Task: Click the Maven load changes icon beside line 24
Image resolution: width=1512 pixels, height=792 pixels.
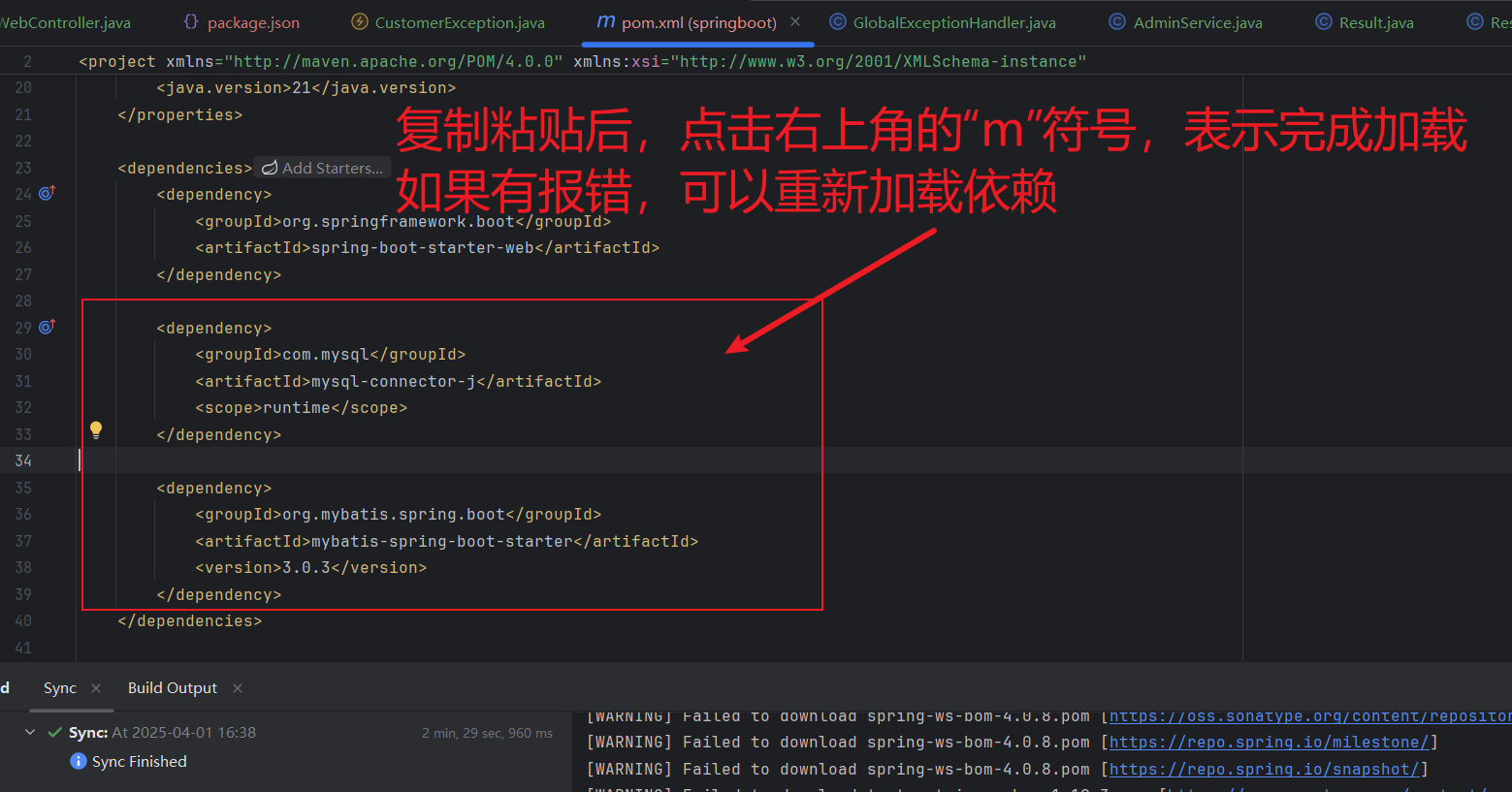Action: pos(46,194)
